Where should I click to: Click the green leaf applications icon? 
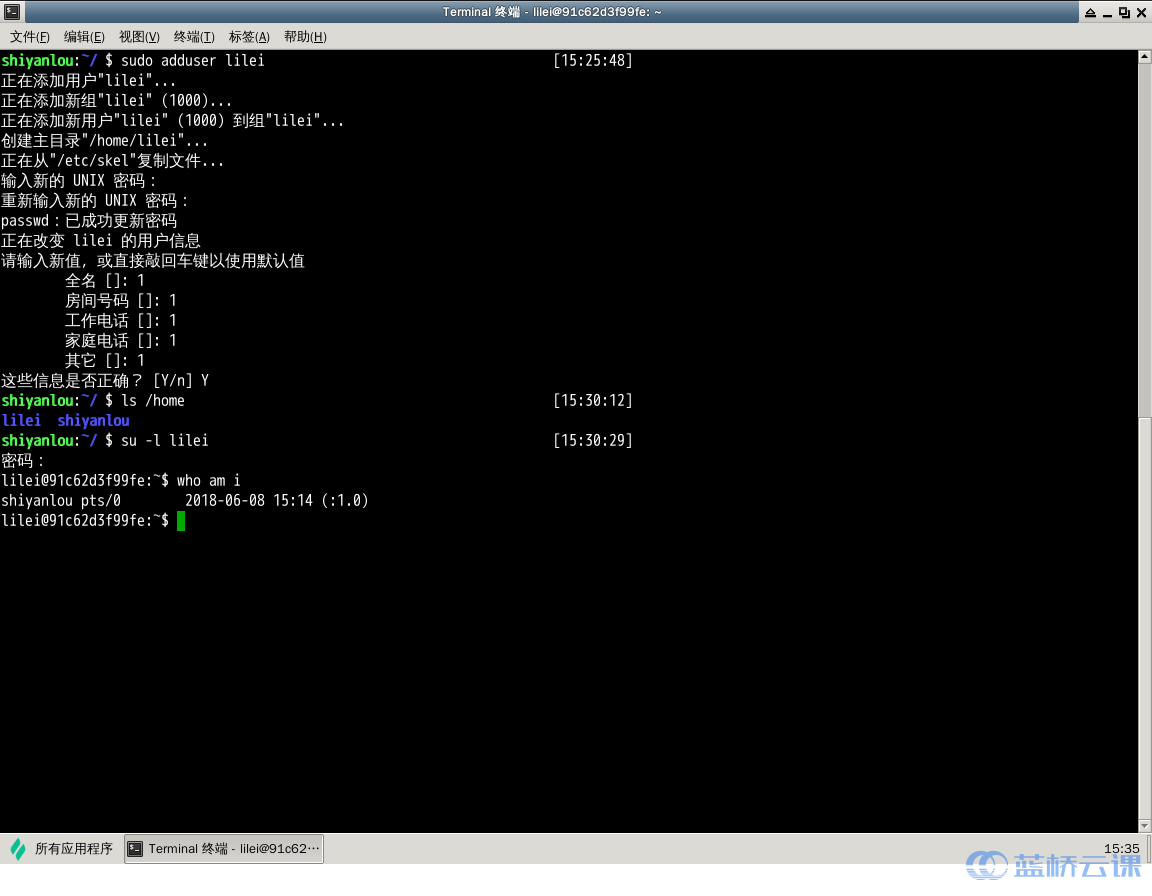[18, 849]
